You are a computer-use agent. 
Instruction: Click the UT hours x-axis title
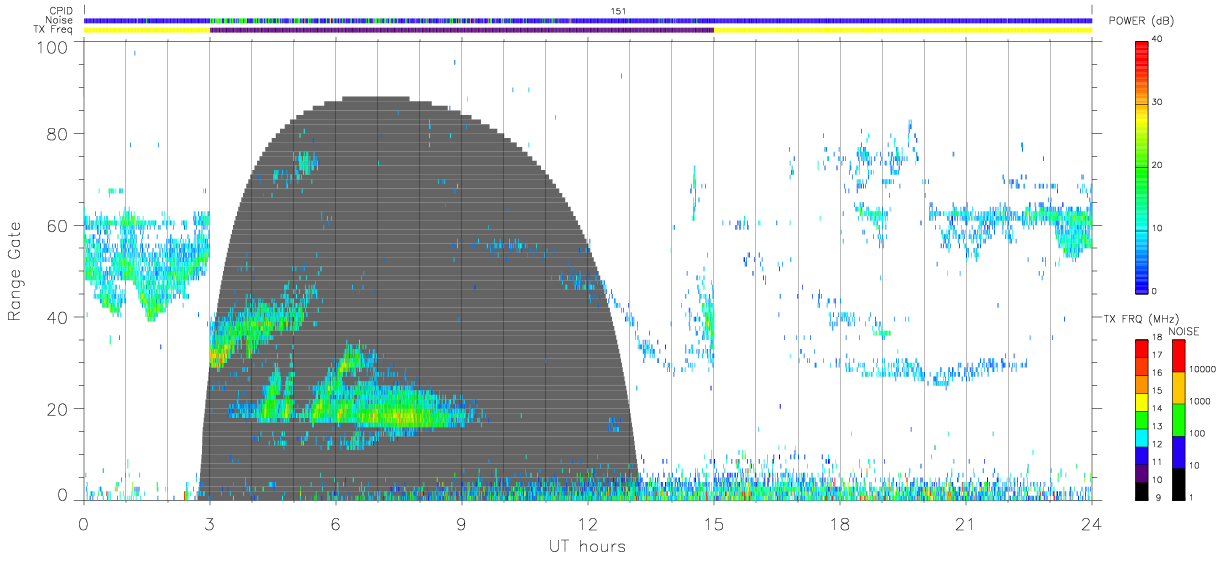point(586,547)
